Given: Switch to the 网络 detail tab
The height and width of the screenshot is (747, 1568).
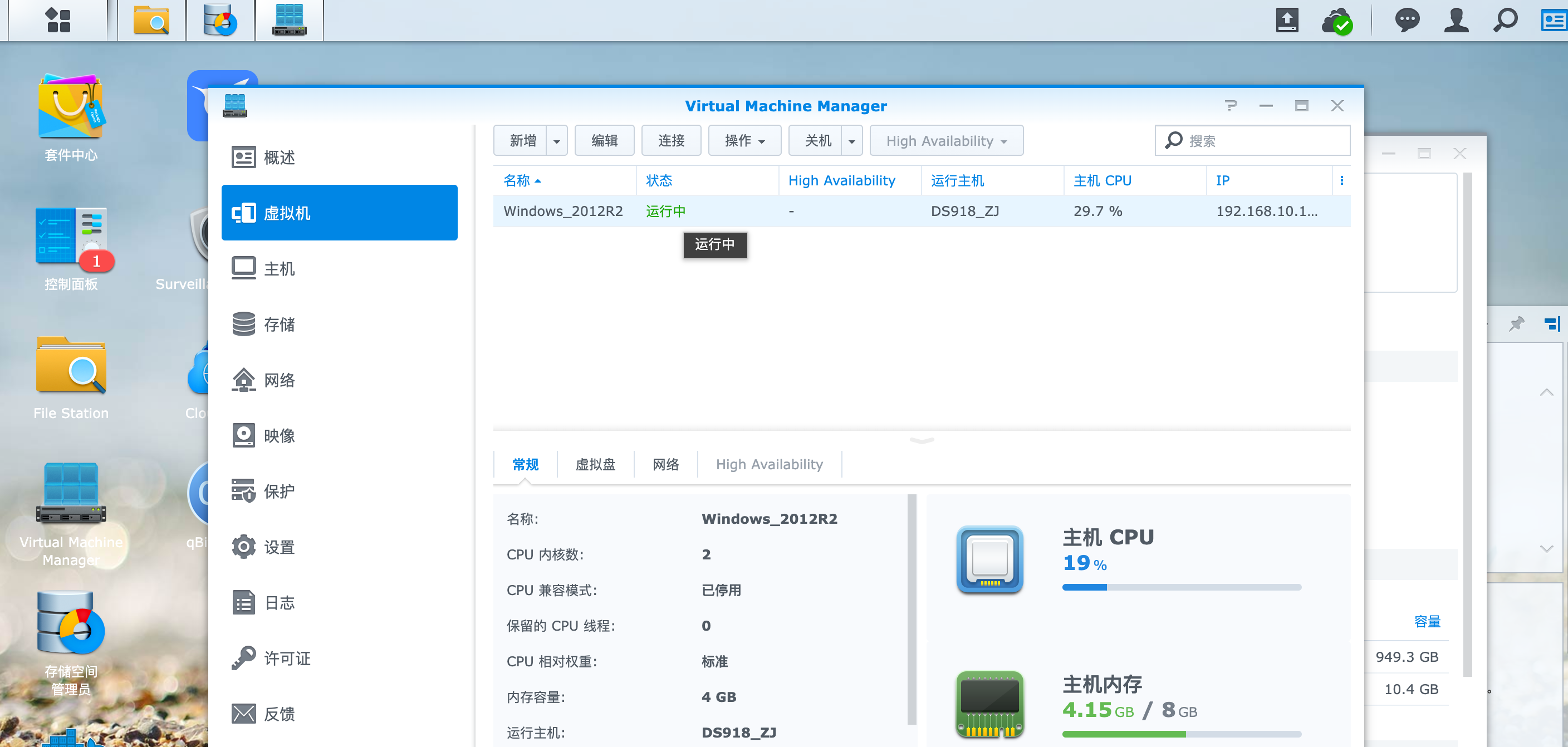Looking at the screenshot, I should tap(665, 465).
